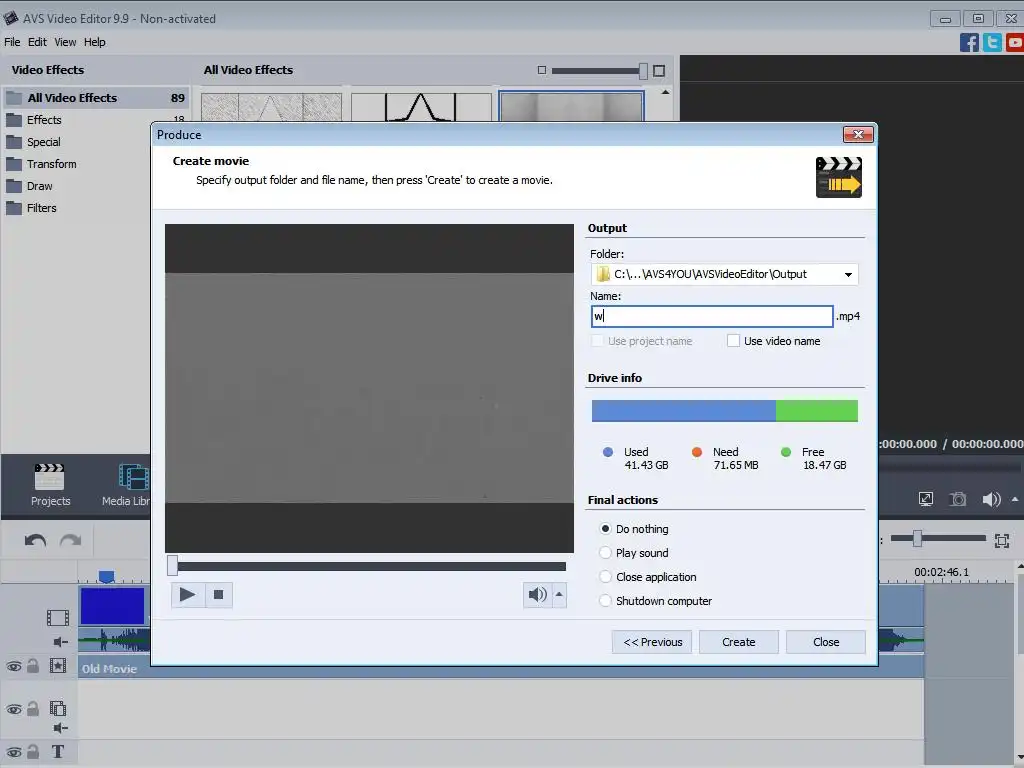
Task: Click the video overlay track icon
Action: (x=57, y=709)
